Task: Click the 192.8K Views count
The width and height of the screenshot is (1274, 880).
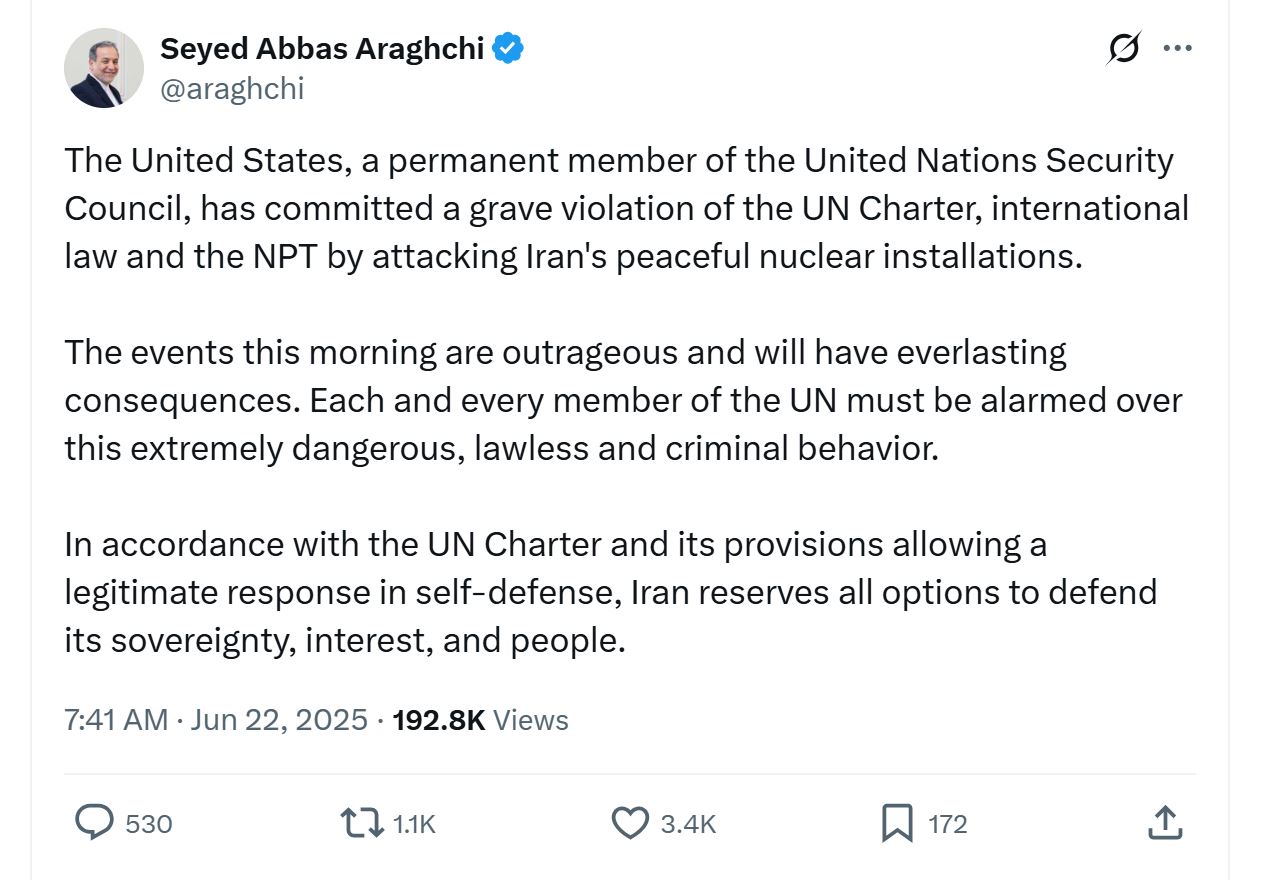Action: tap(481, 720)
